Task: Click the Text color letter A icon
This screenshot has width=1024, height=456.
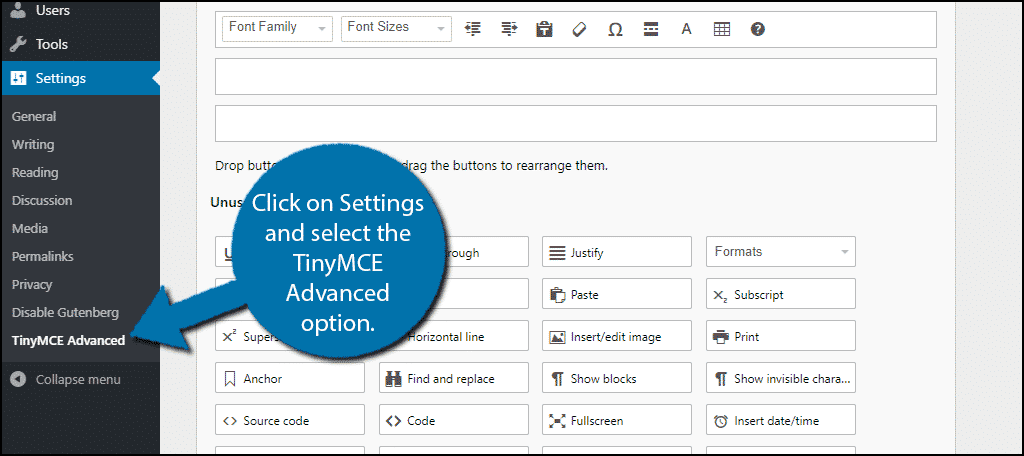Action: [x=686, y=29]
